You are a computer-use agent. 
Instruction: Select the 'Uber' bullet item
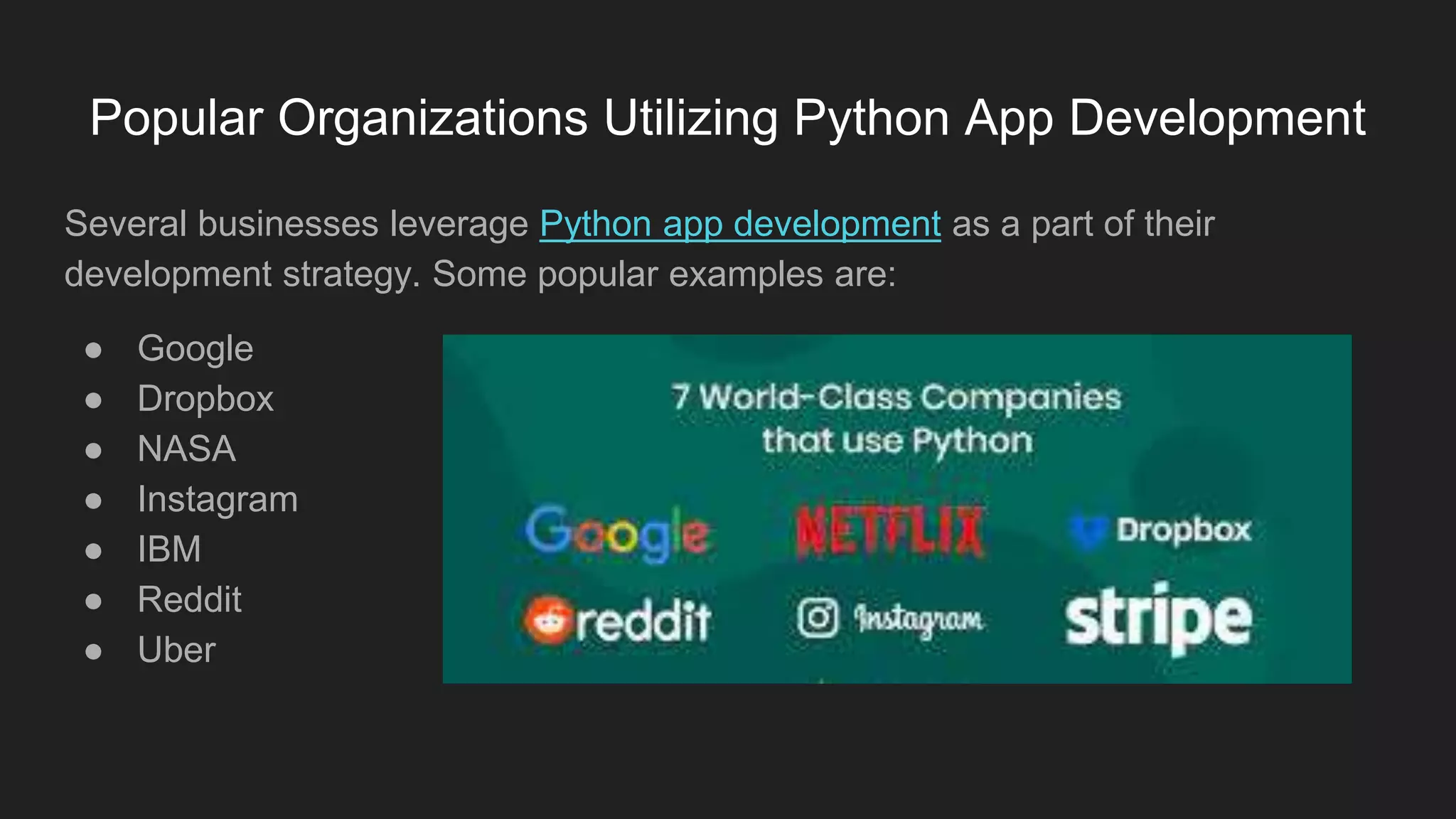[176, 650]
